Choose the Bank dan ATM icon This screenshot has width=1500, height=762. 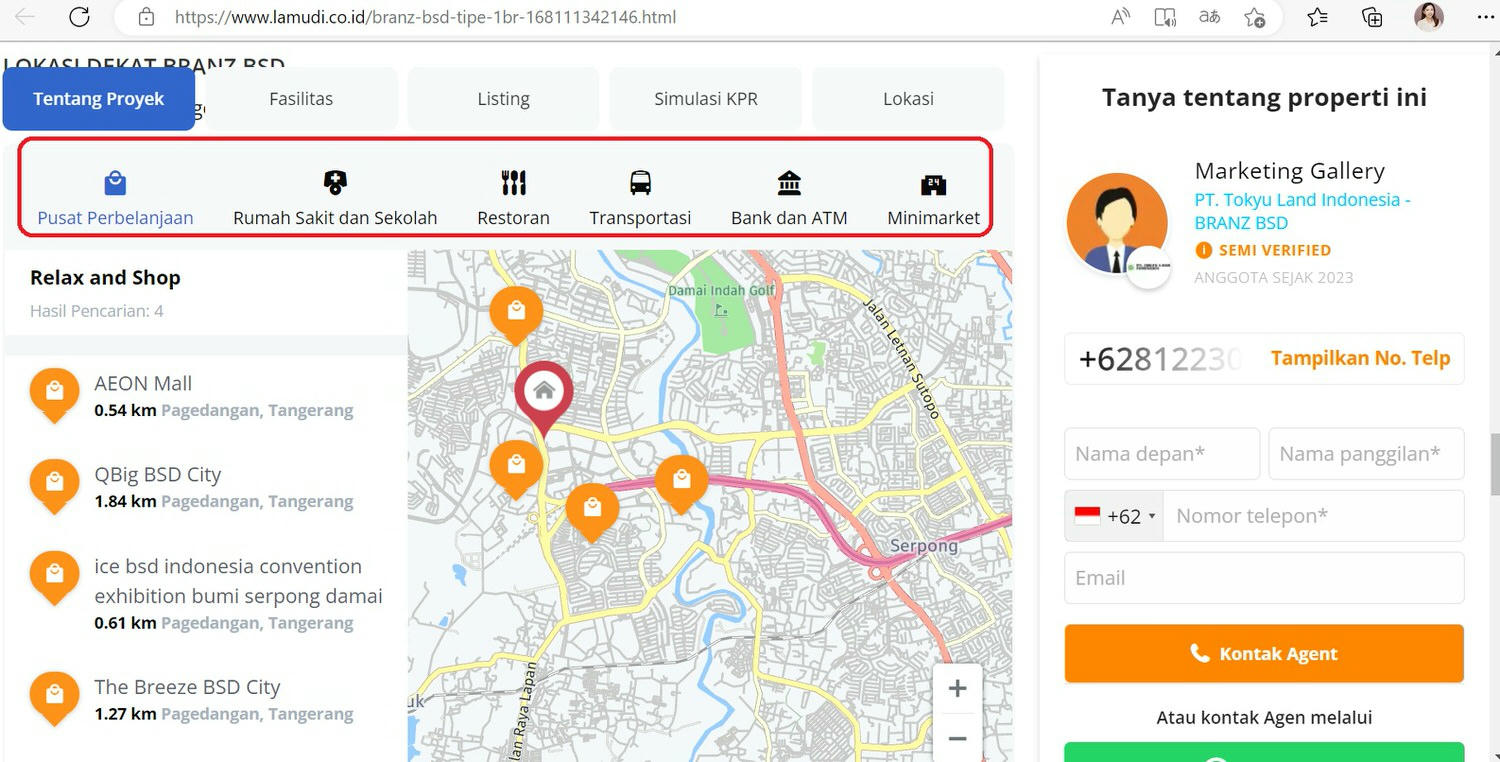[x=789, y=183]
